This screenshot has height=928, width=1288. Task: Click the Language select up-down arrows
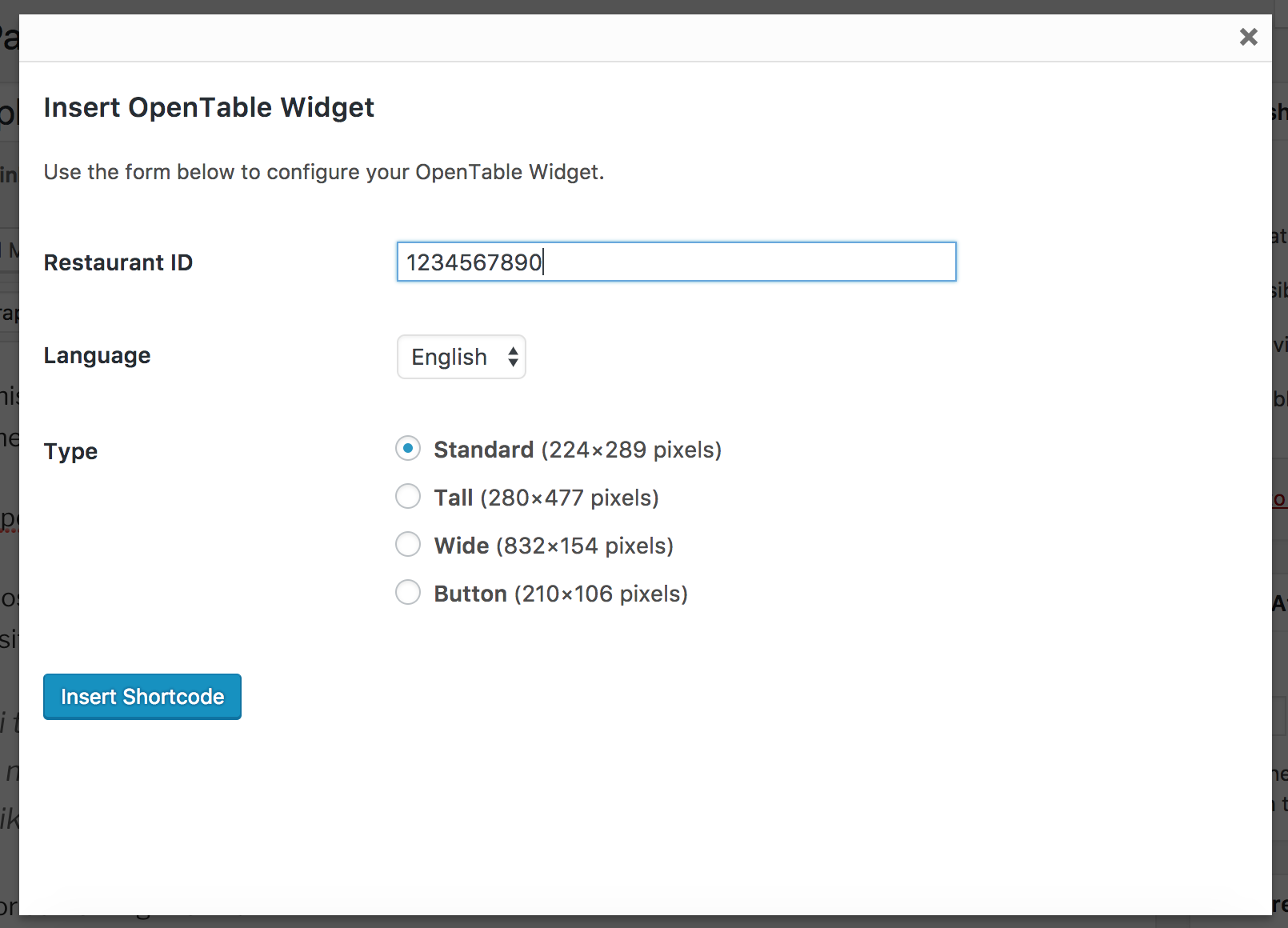513,357
